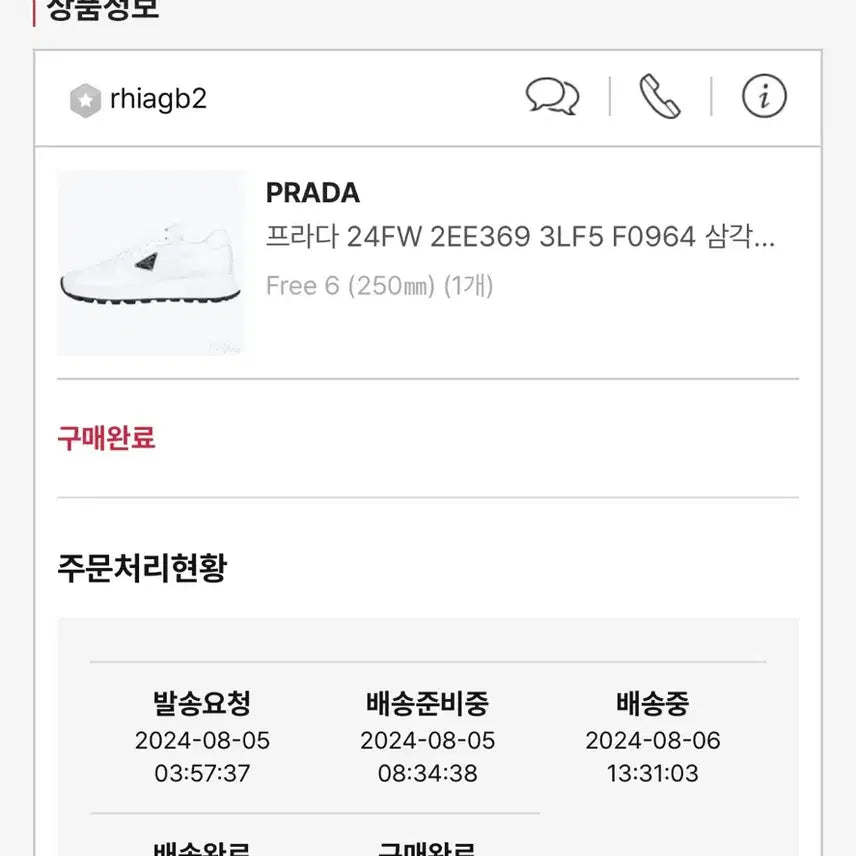Click the circled information icon
856x856 pixels.
[x=763, y=96]
